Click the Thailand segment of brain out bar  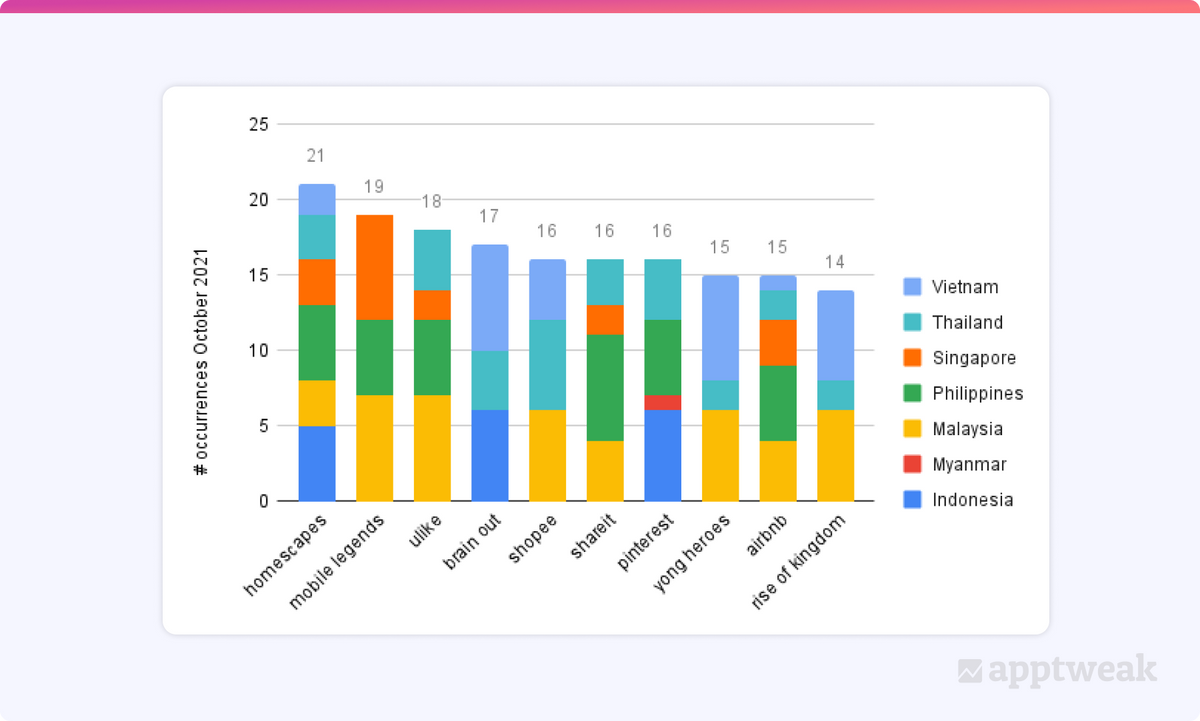pos(490,381)
